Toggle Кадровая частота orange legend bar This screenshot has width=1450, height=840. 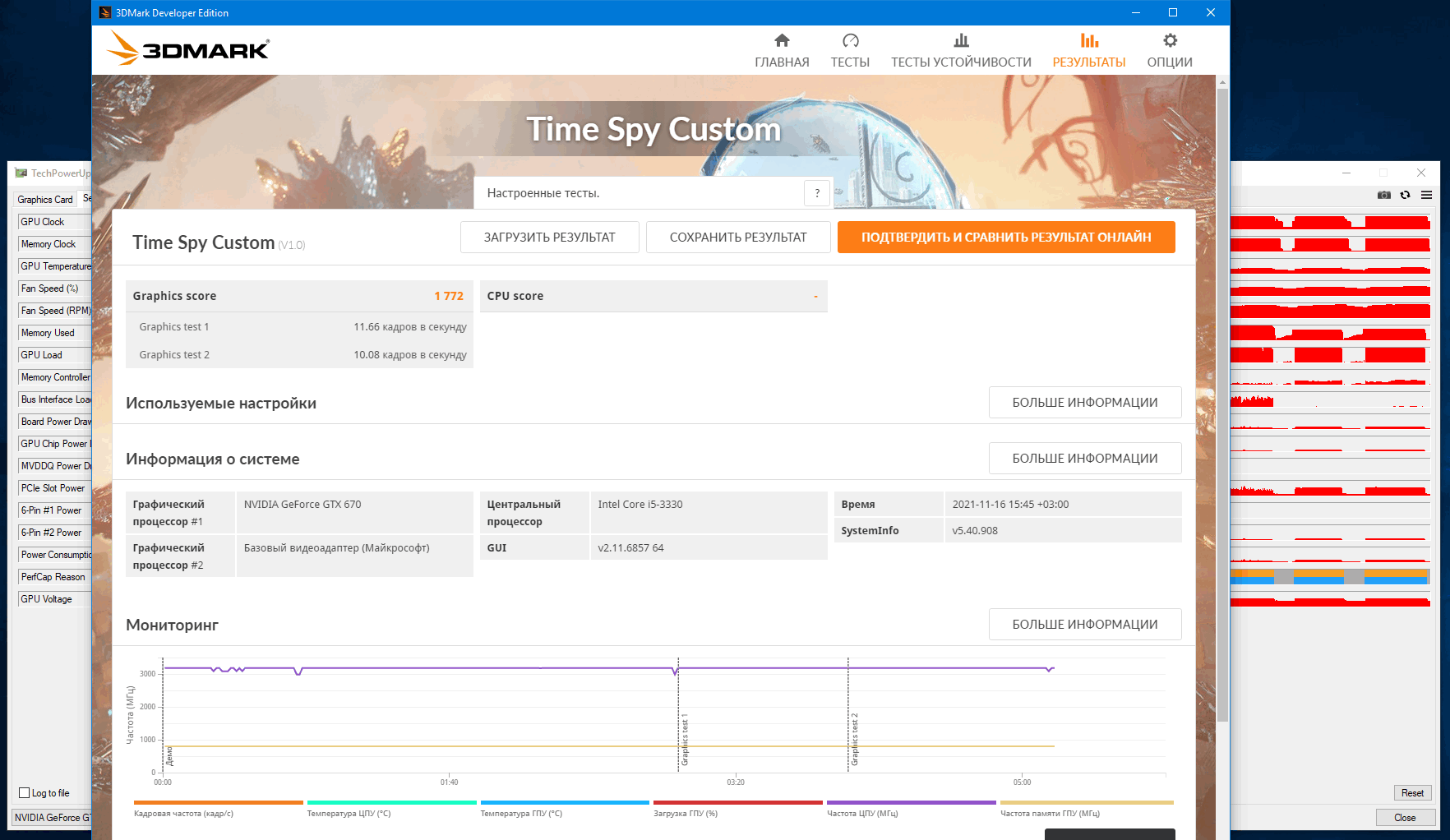(x=219, y=803)
